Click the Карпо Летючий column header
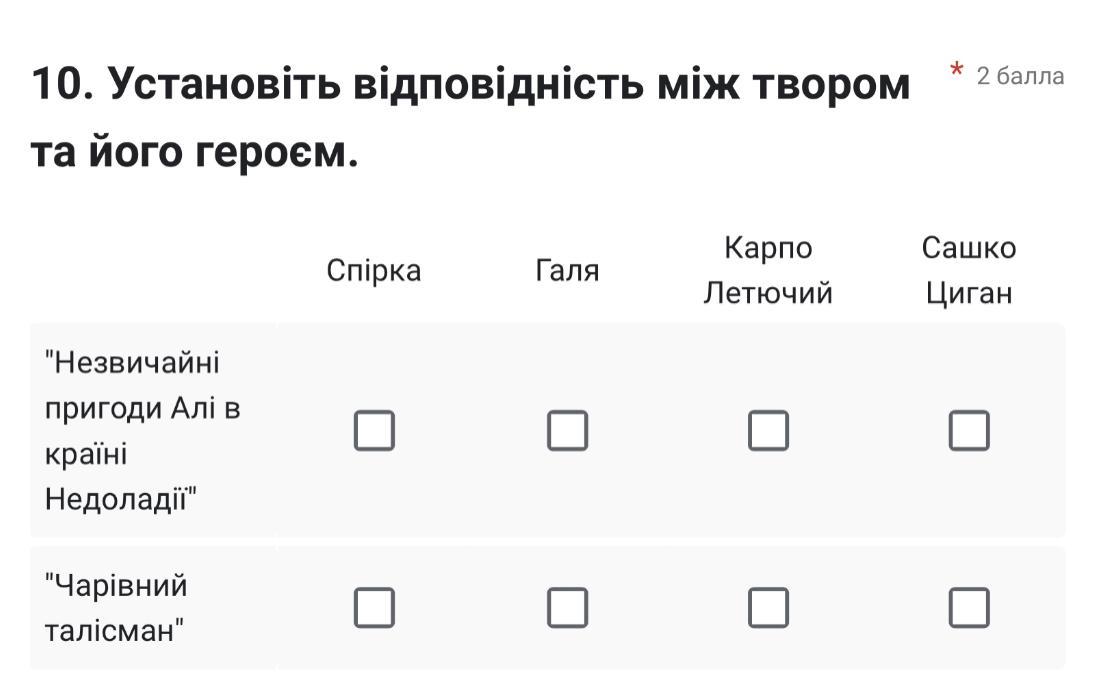The image size is (1102, 693). coord(768,270)
